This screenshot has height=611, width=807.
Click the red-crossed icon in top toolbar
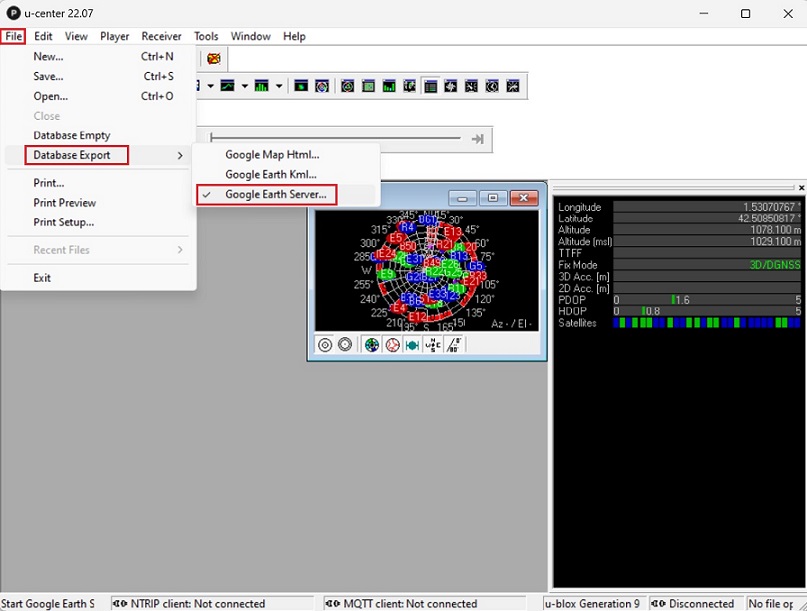(x=213, y=59)
